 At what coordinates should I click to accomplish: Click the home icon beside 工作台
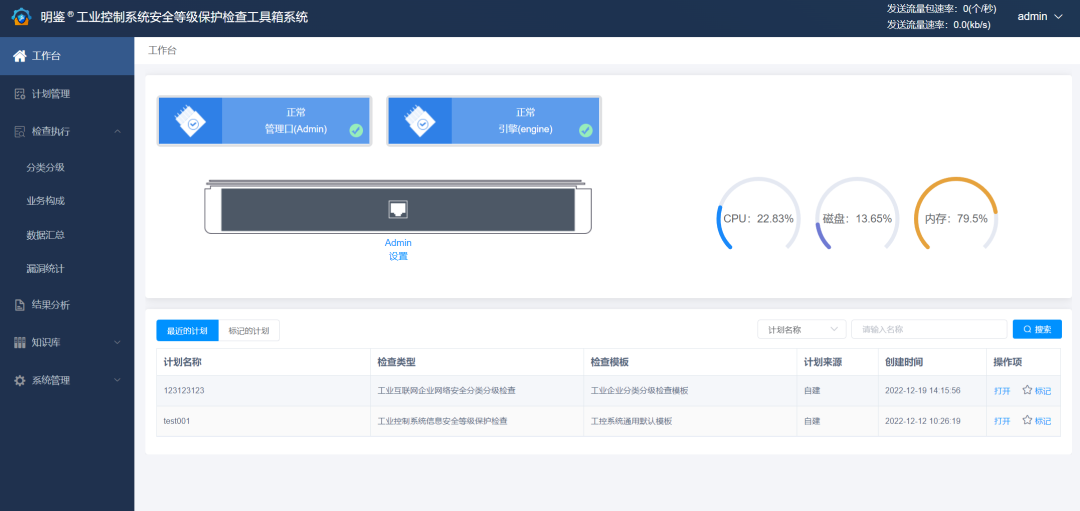(x=20, y=56)
